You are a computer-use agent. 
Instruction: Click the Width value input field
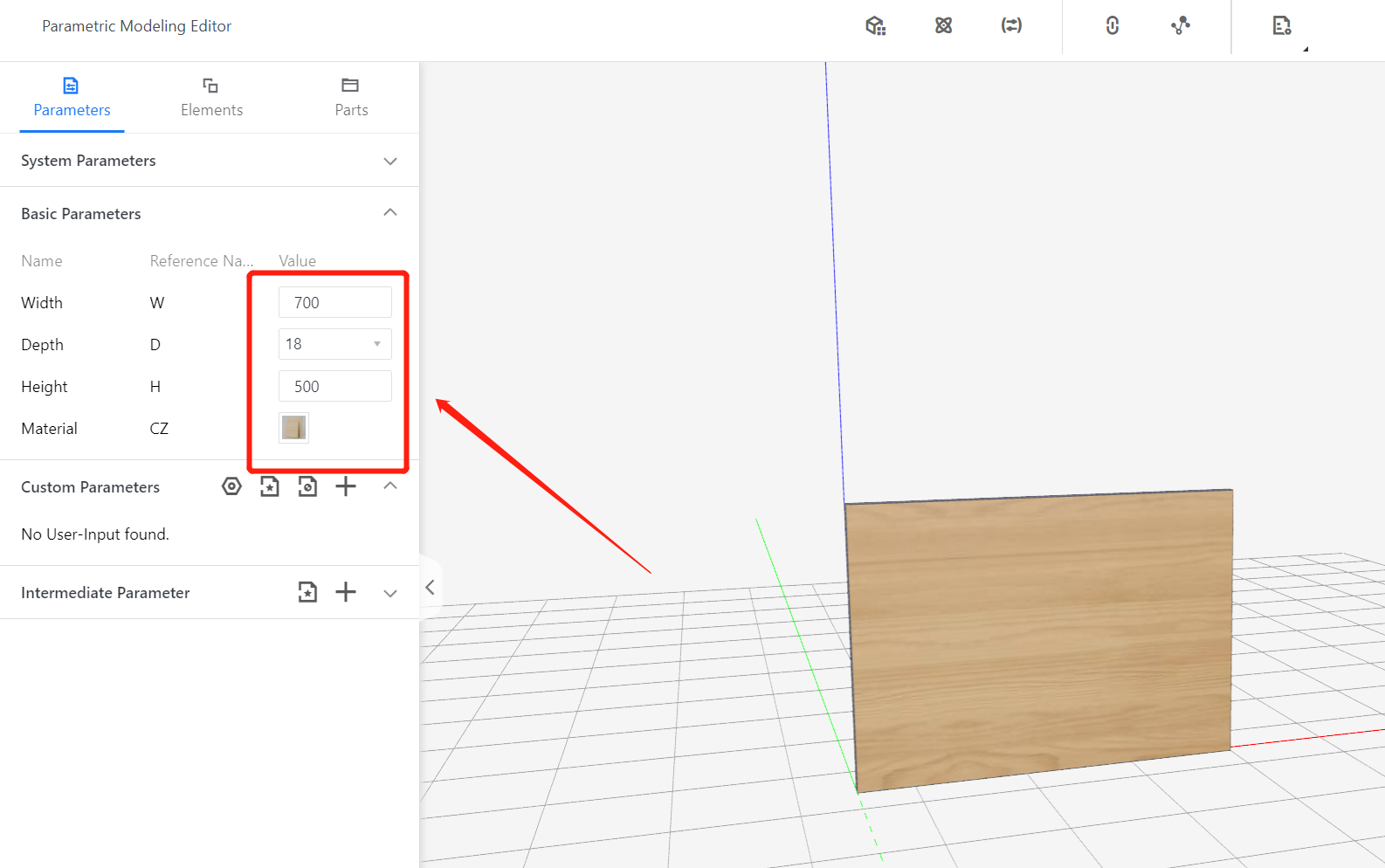[335, 302]
